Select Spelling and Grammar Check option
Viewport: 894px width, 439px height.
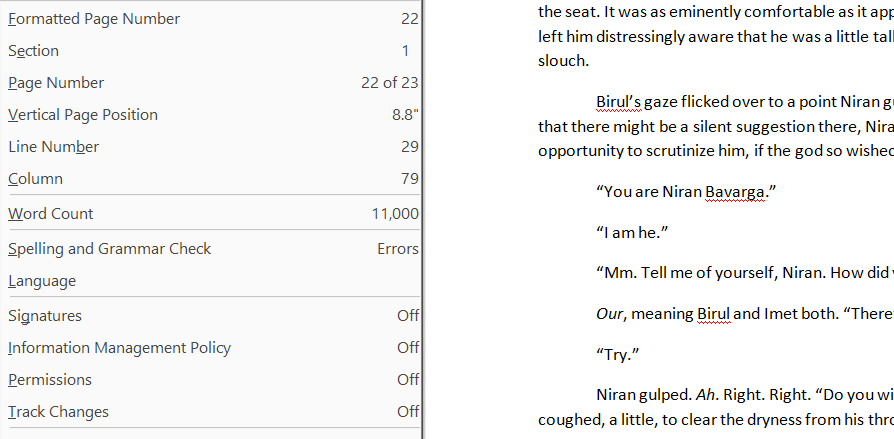110,249
